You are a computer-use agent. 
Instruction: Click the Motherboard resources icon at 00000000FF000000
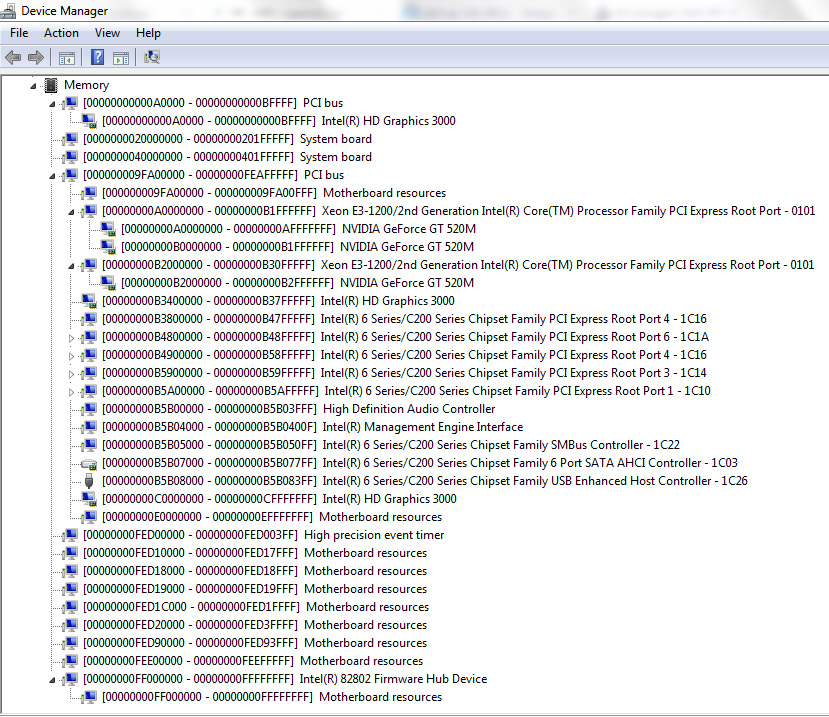click(89, 696)
